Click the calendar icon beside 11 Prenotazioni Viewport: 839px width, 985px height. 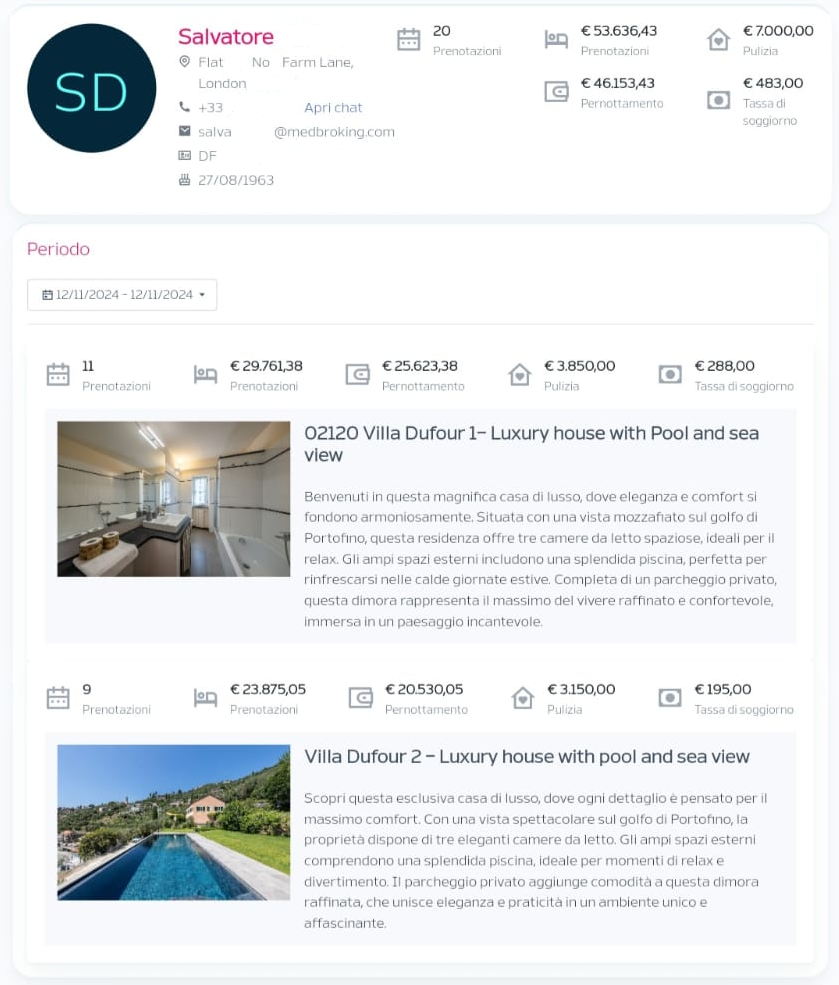pyautogui.click(x=58, y=374)
